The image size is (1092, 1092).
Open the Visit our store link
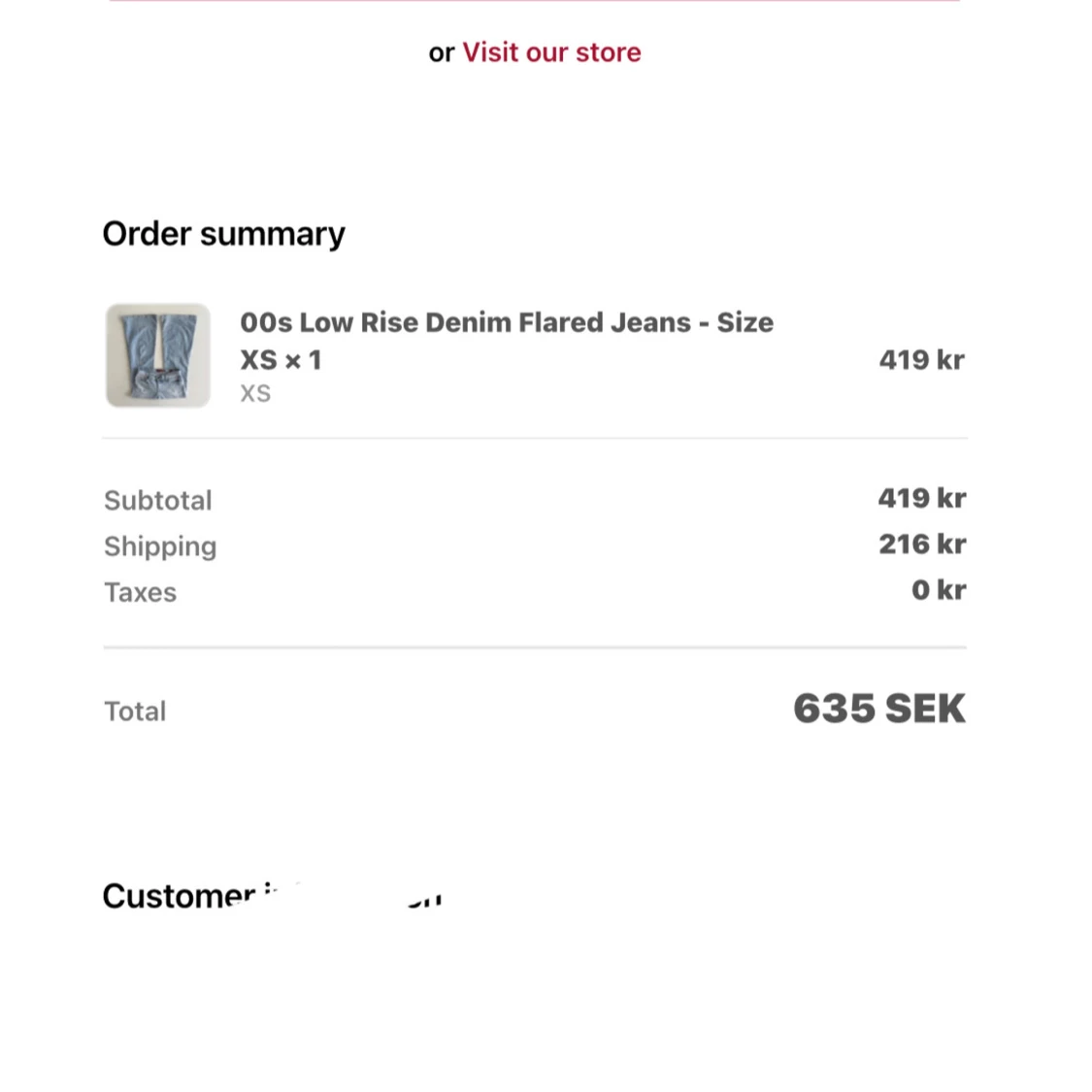coord(551,52)
